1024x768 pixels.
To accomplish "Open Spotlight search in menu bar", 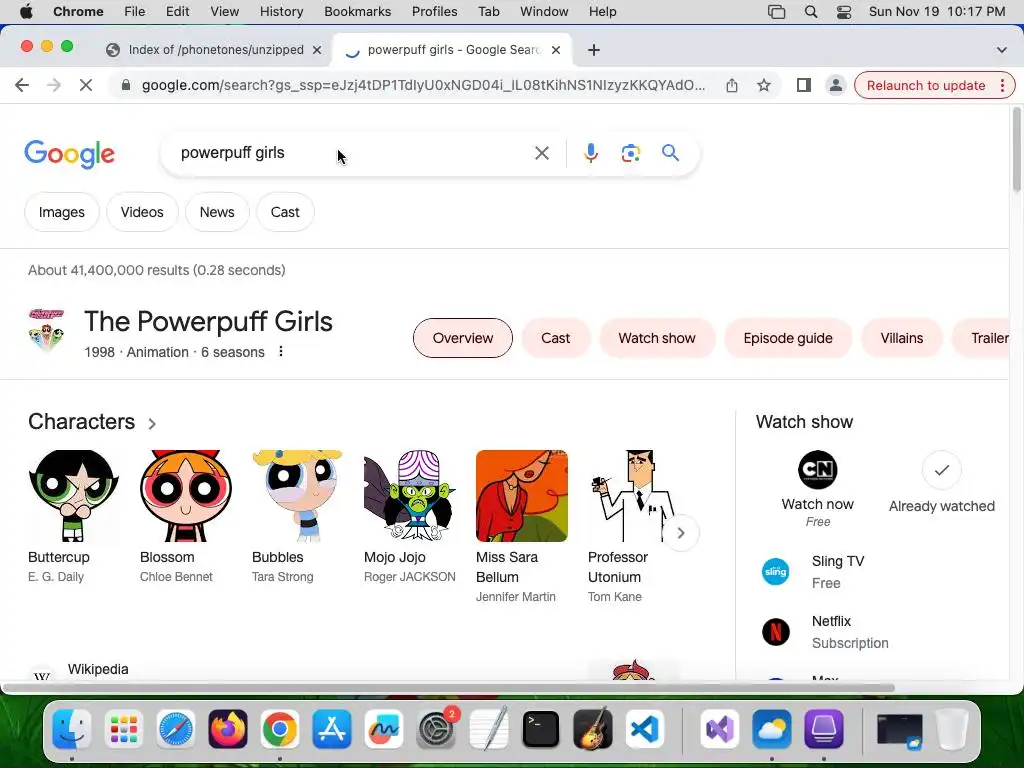I will pyautogui.click(x=810, y=12).
